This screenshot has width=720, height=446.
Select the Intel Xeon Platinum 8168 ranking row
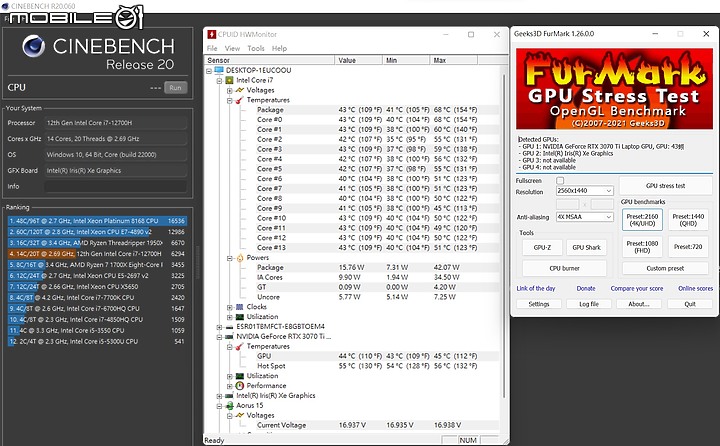tap(97, 221)
